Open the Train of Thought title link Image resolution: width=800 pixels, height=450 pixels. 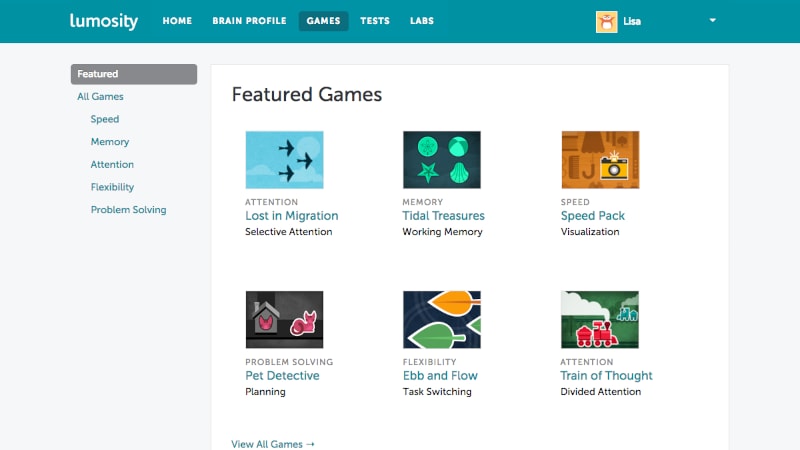[x=606, y=376]
